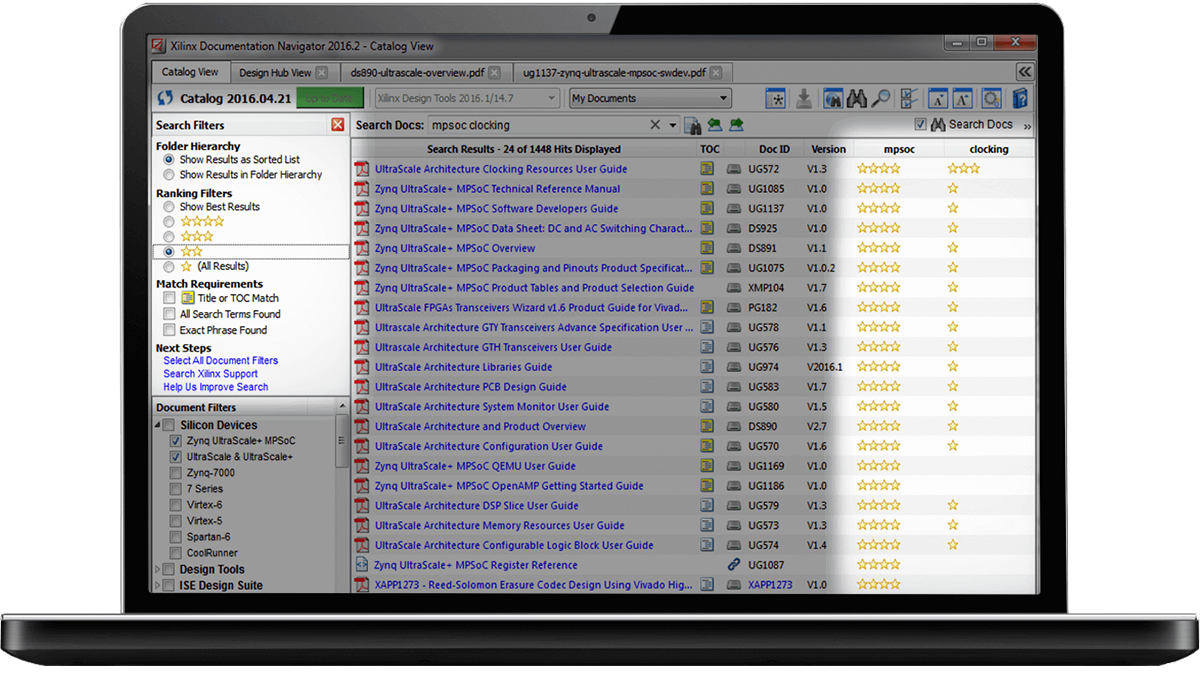Open the blue help book icon
1200x675 pixels.
click(1019, 98)
